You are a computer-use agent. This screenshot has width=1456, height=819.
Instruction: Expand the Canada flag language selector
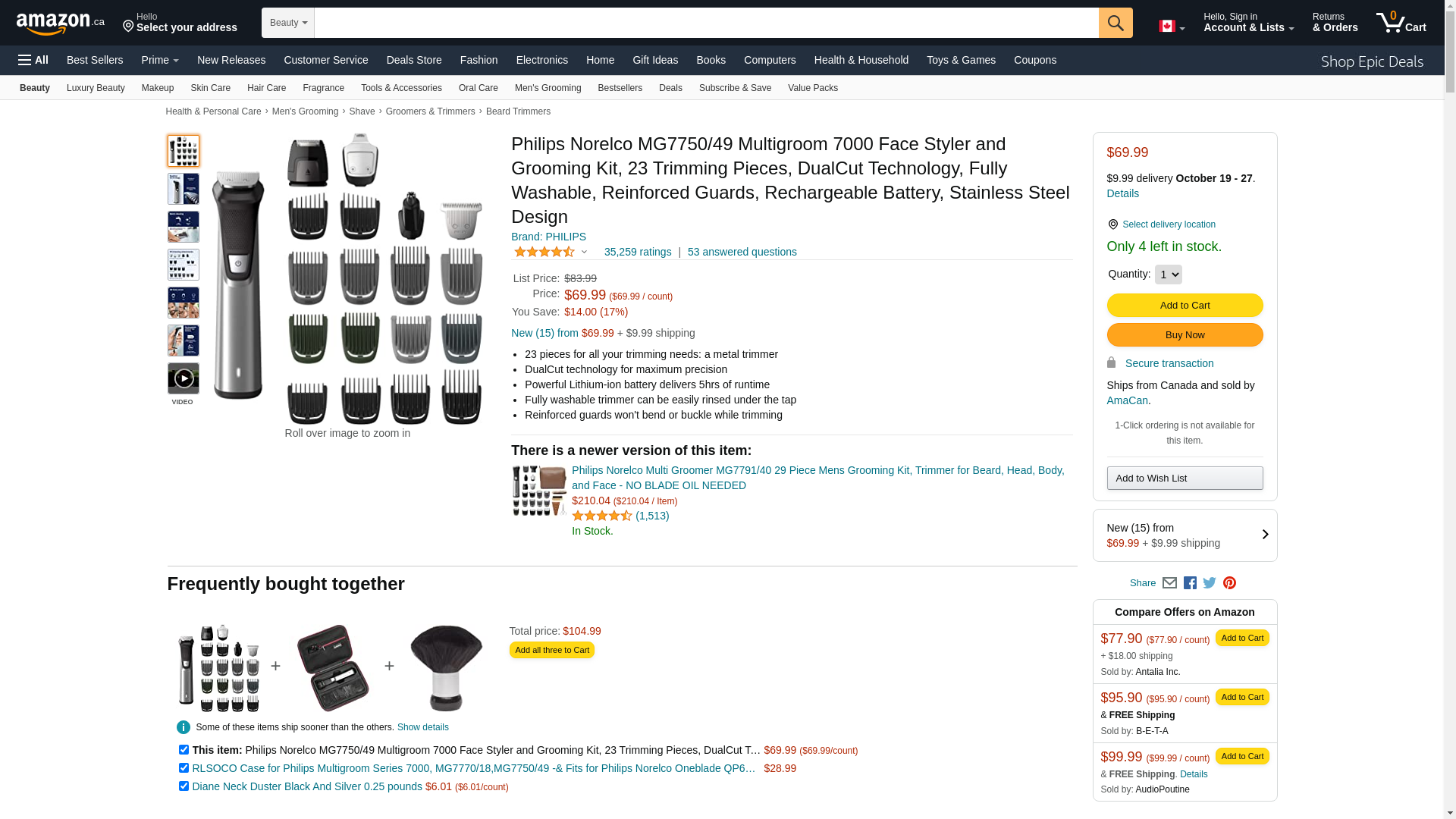pyautogui.click(x=1172, y=27)
